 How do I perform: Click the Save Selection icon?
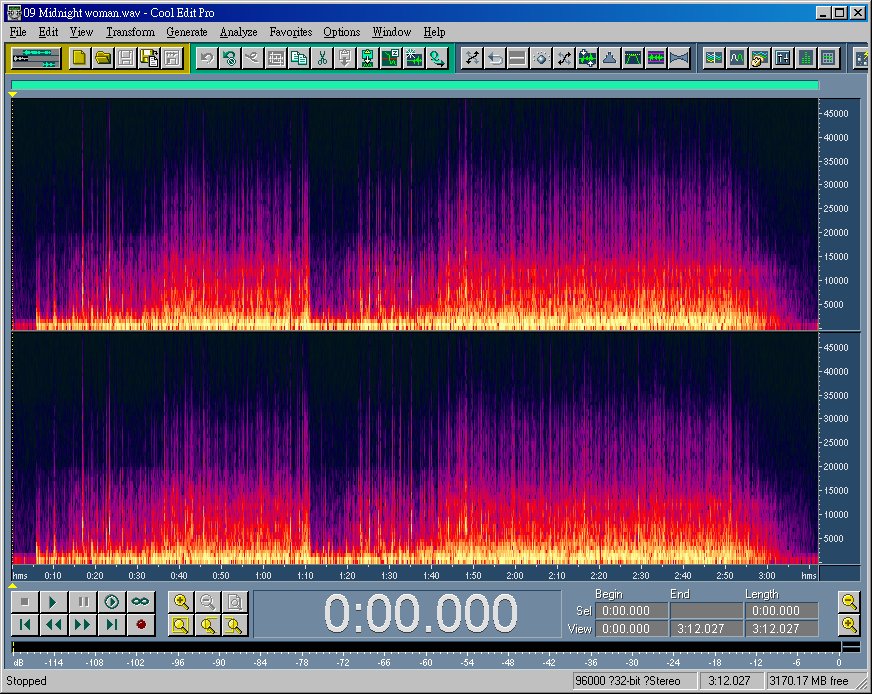172,58
